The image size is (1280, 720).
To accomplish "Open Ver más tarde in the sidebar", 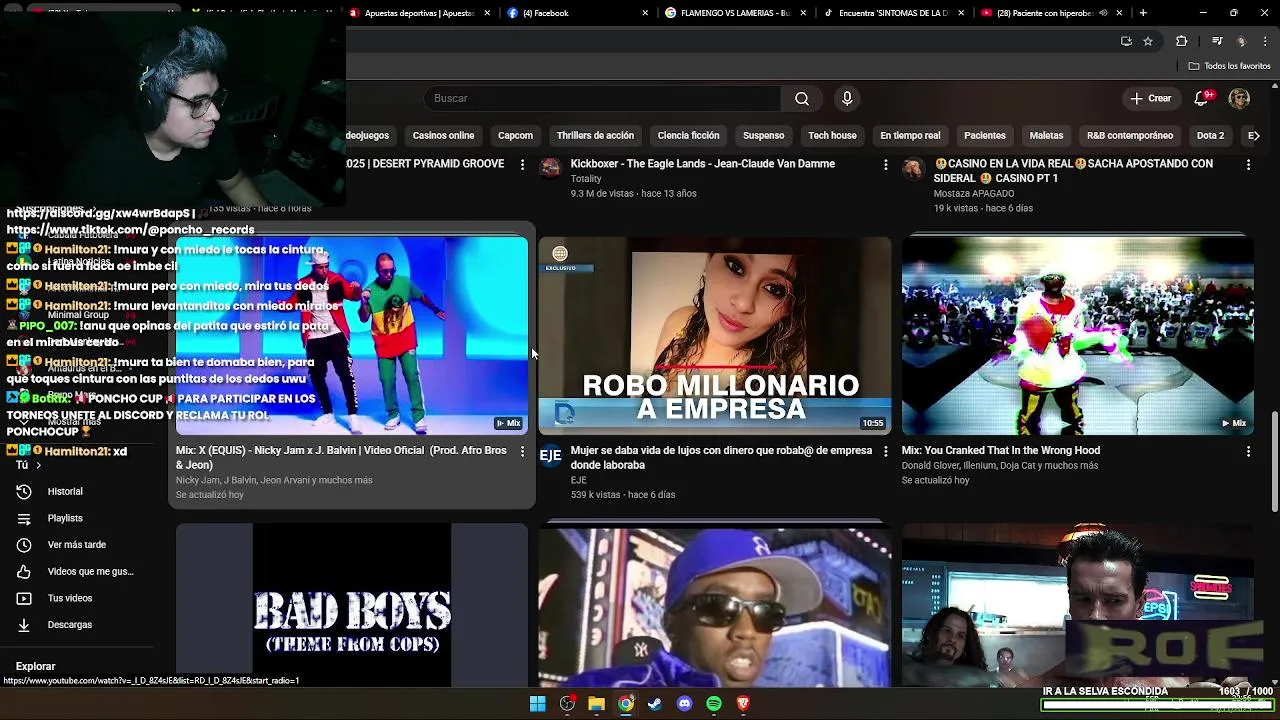I will [77, 544].
